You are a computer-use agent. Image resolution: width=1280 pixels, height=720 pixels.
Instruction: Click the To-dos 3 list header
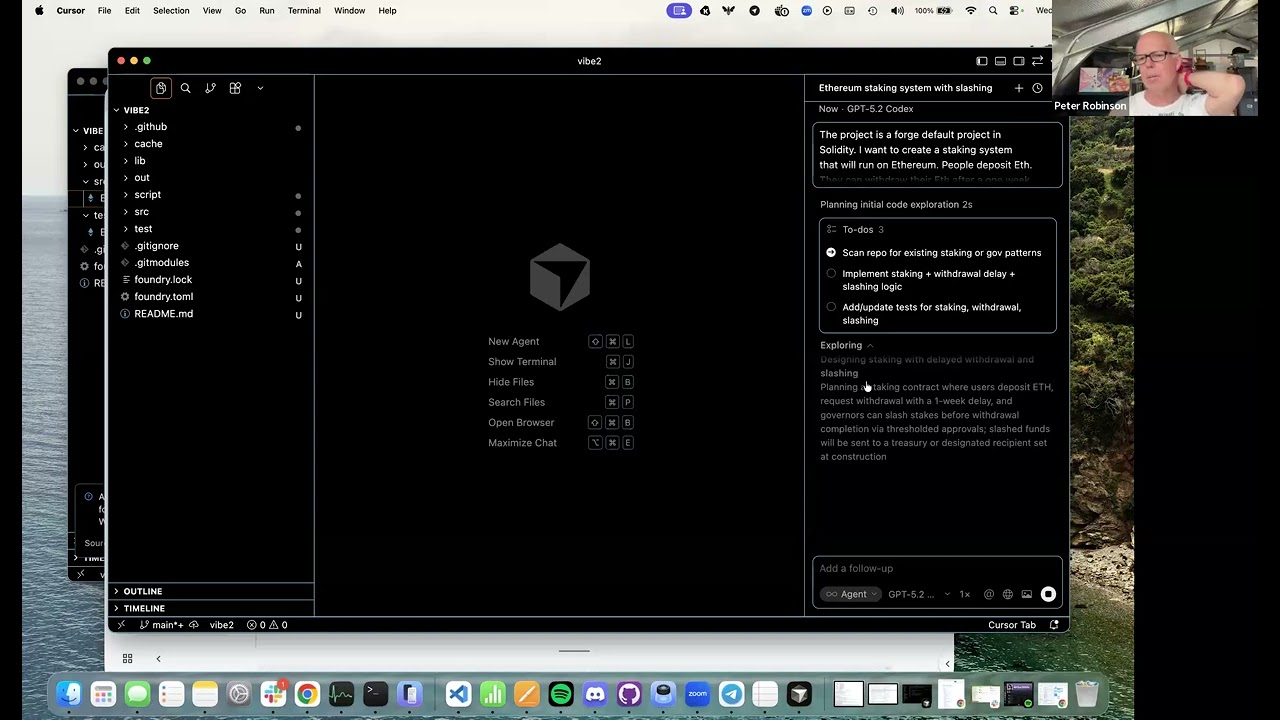click(x=856, y=230)
